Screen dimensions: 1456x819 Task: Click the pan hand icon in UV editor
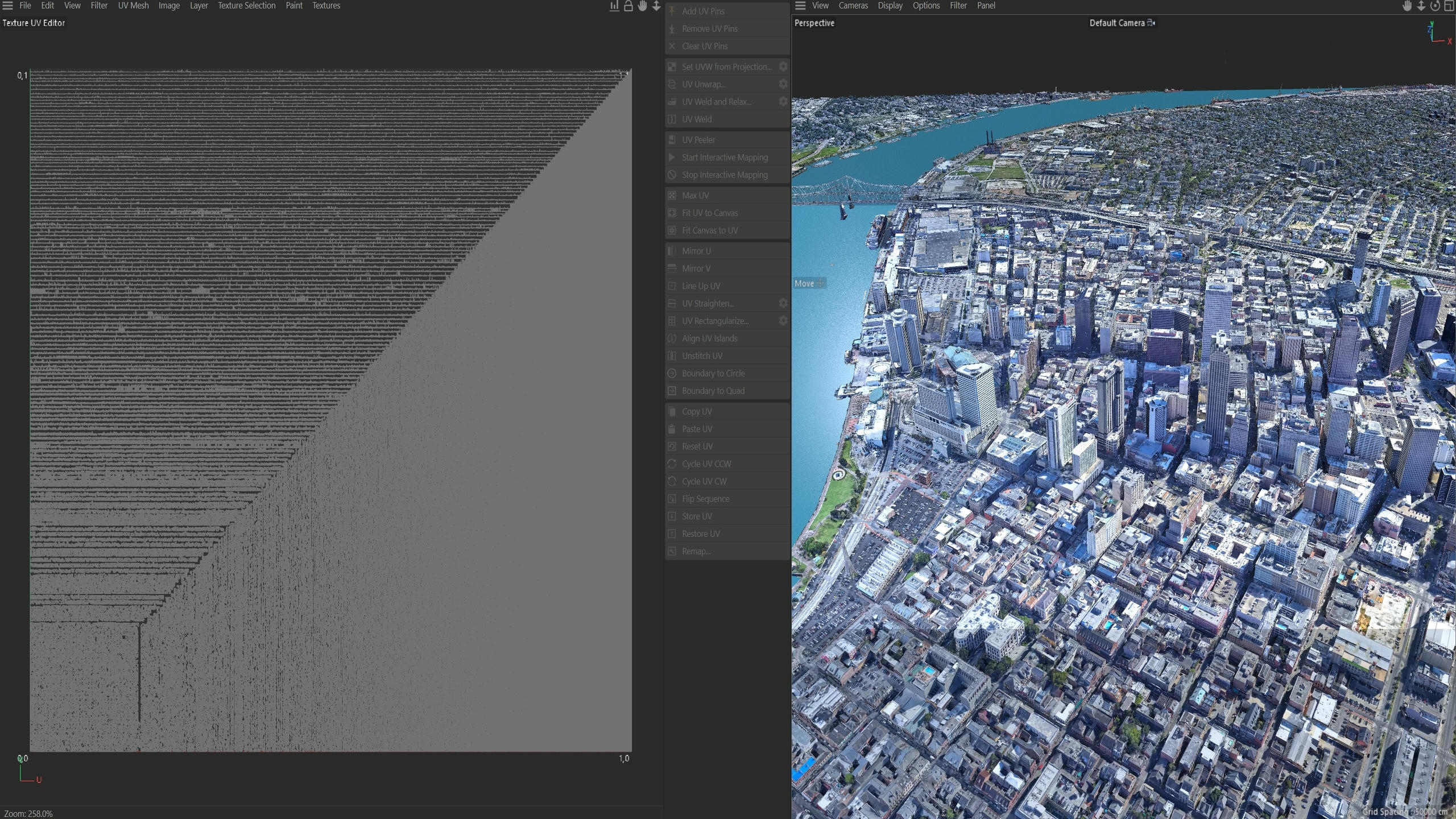[x=642, y=6]
